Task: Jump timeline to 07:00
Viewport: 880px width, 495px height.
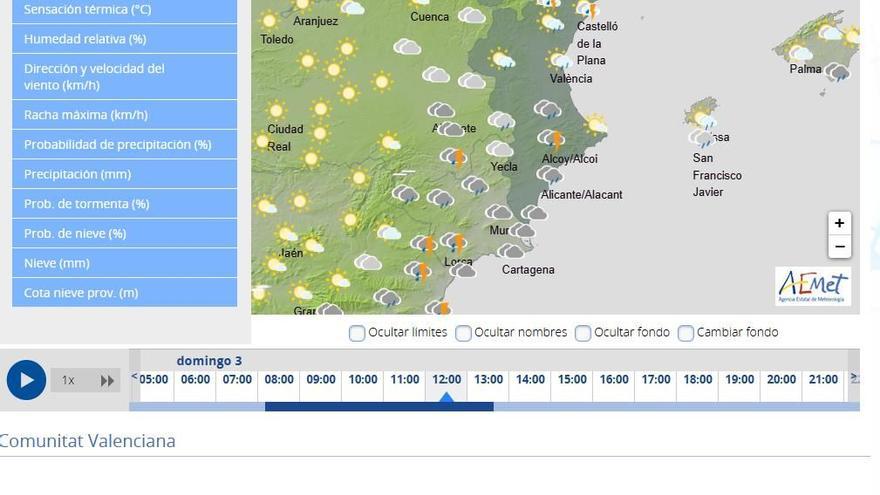Action: [x=237, y=379]
